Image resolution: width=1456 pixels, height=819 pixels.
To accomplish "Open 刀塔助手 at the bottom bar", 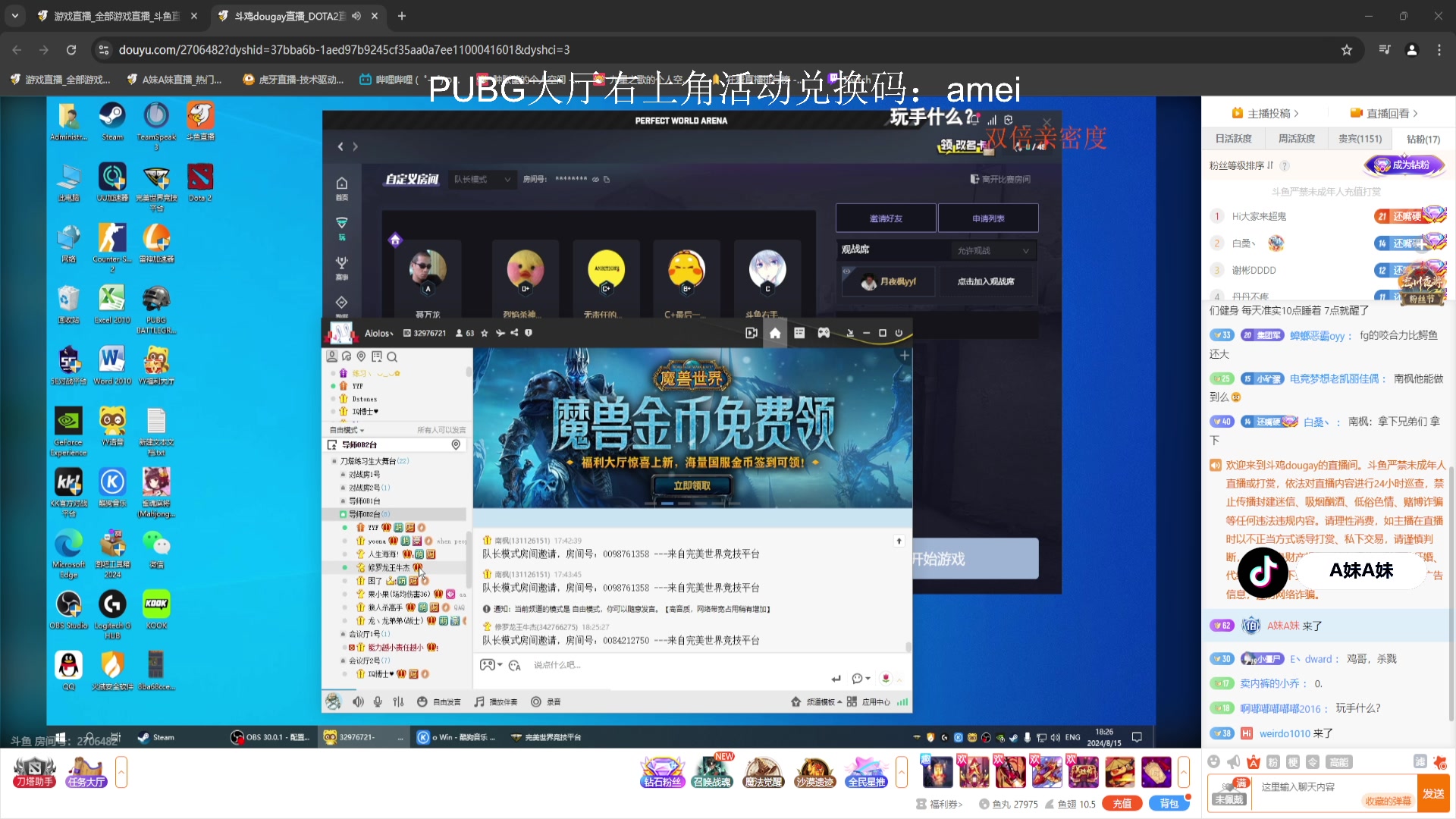I will [x=34, y=773].
